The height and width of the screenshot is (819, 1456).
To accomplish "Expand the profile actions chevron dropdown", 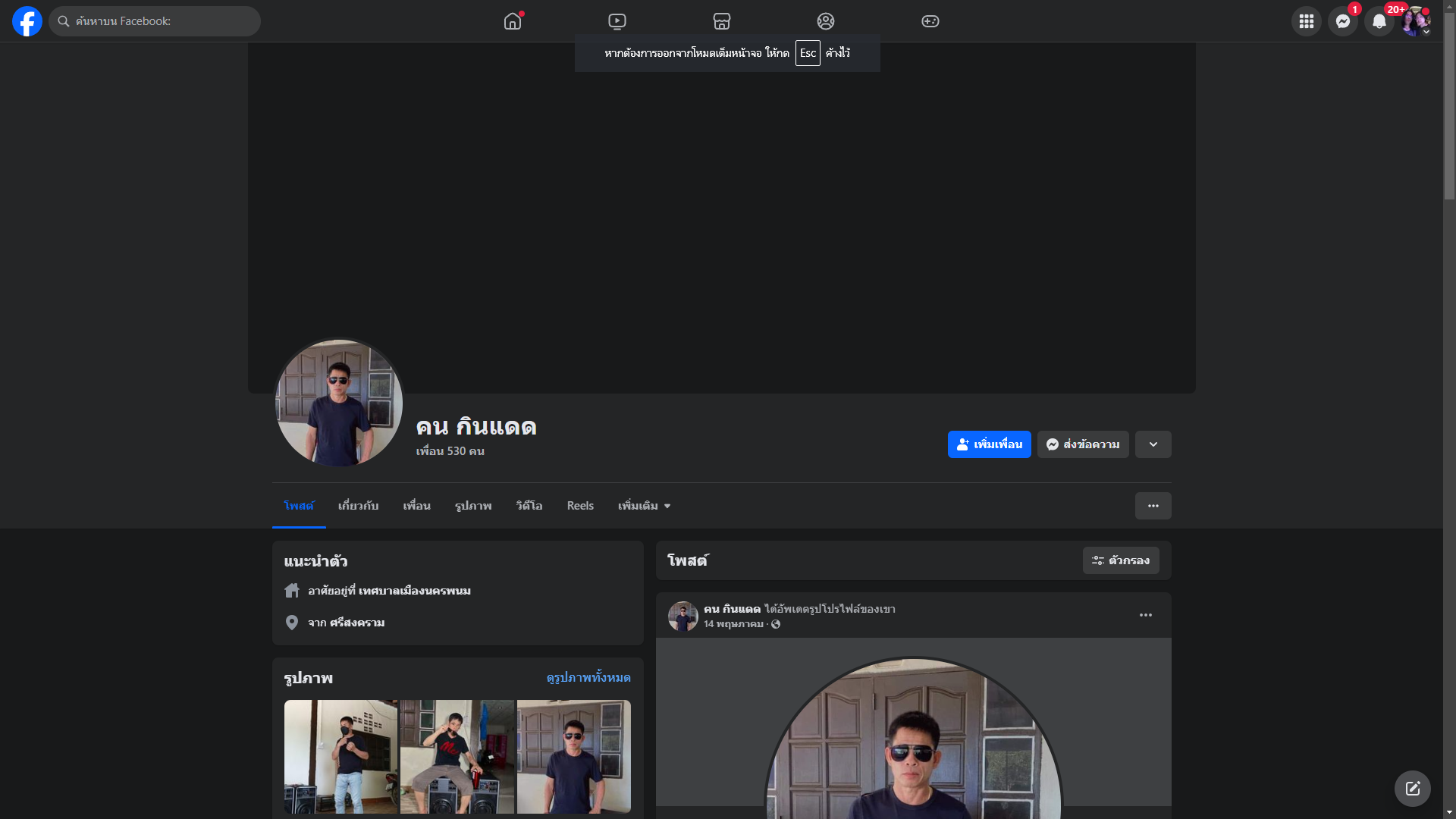I will coord(1153,444).
